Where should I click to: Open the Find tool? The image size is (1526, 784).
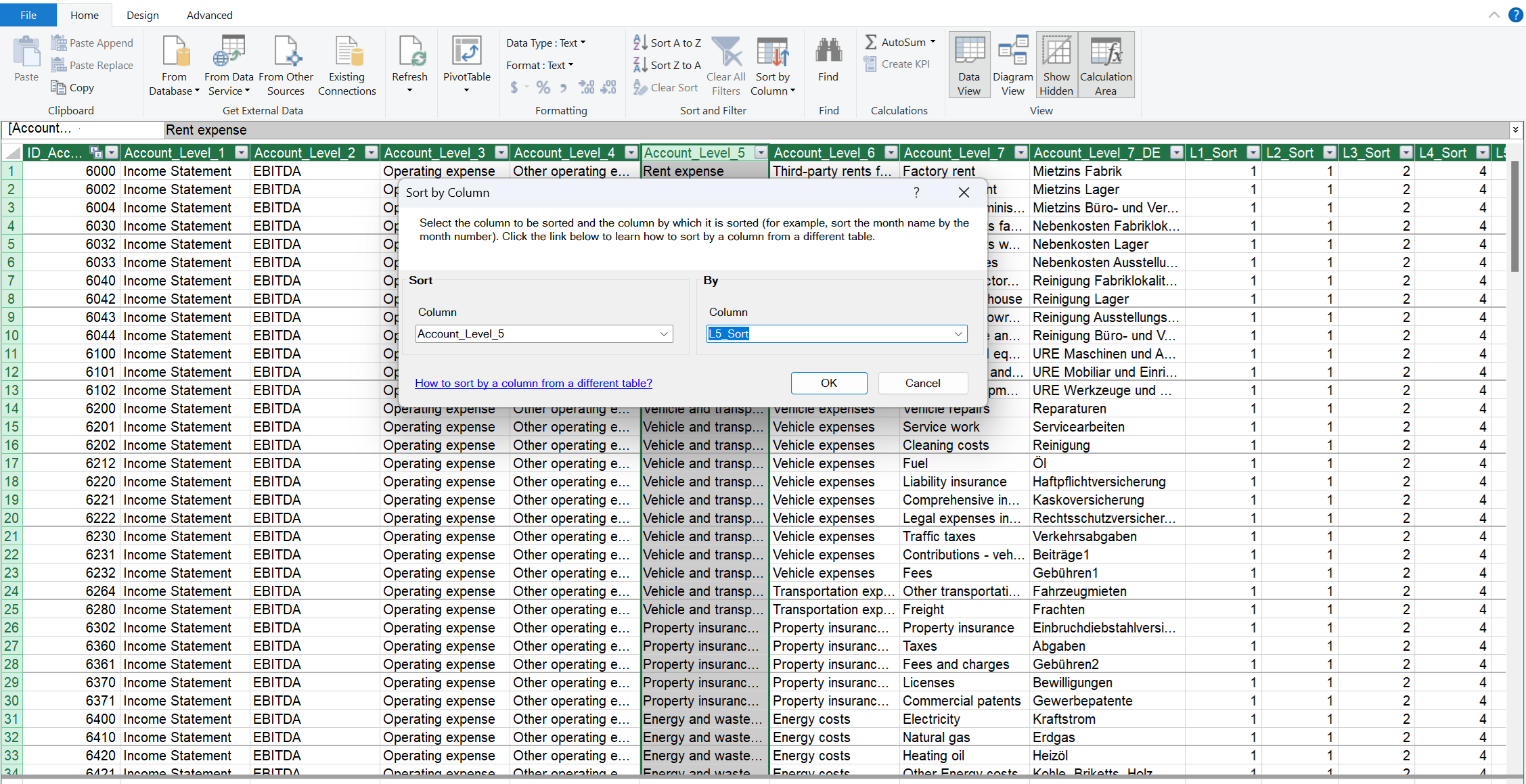[828, 64]
